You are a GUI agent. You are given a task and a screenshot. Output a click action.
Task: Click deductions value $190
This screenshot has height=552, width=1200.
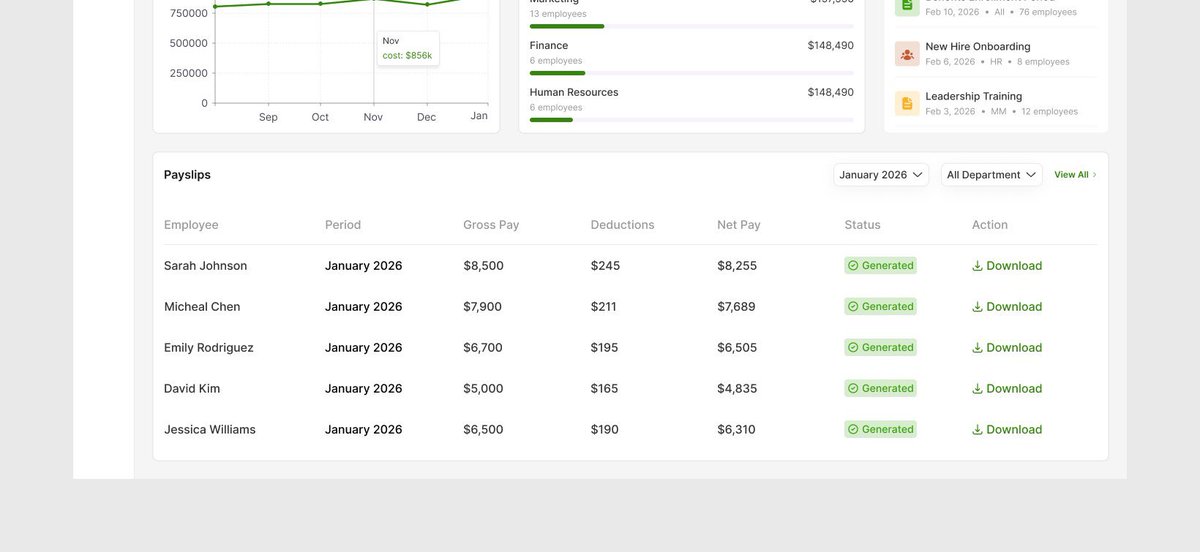(x=605, y=430)
